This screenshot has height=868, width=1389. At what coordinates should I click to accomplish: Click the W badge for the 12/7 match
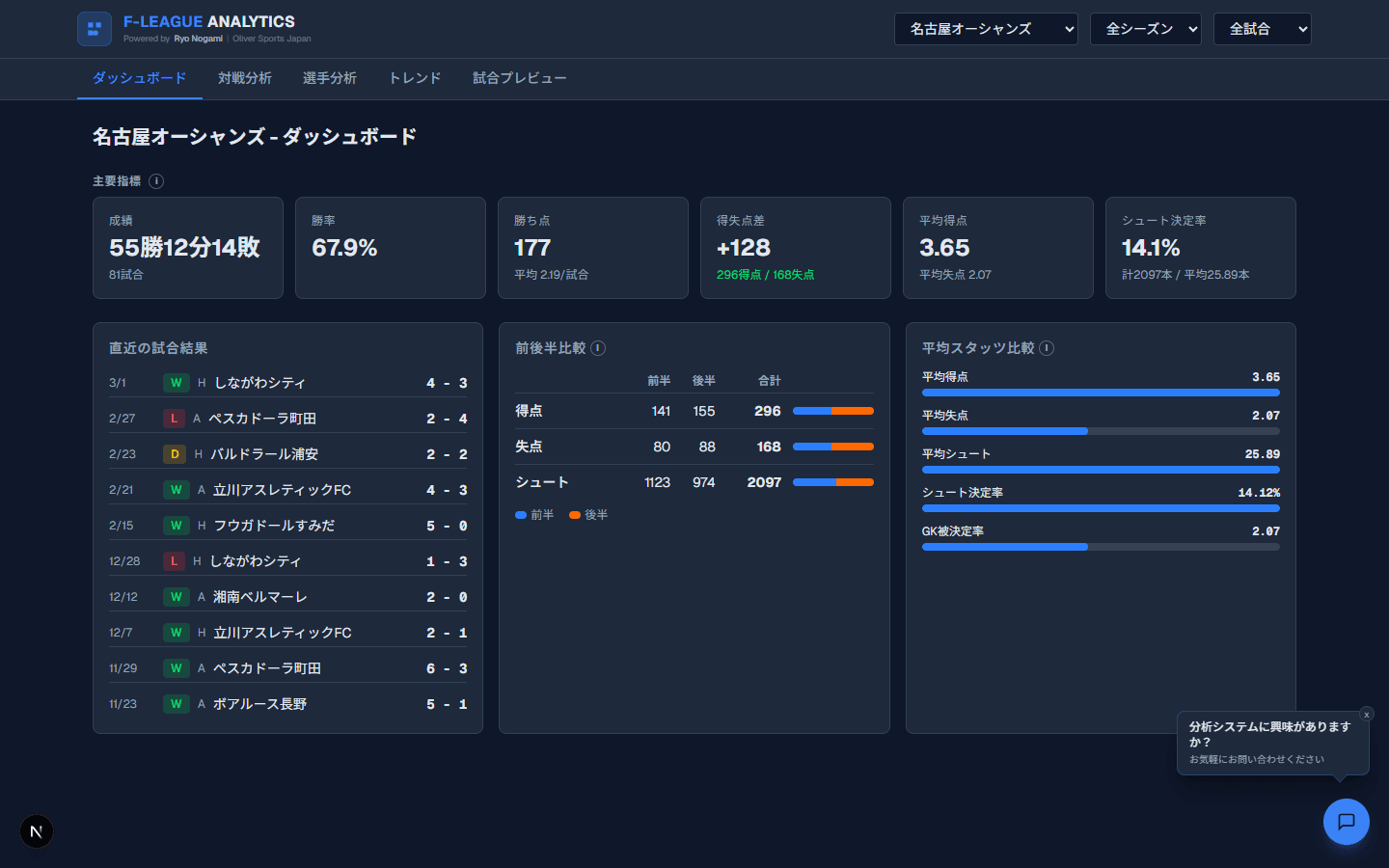coord(176,633)
